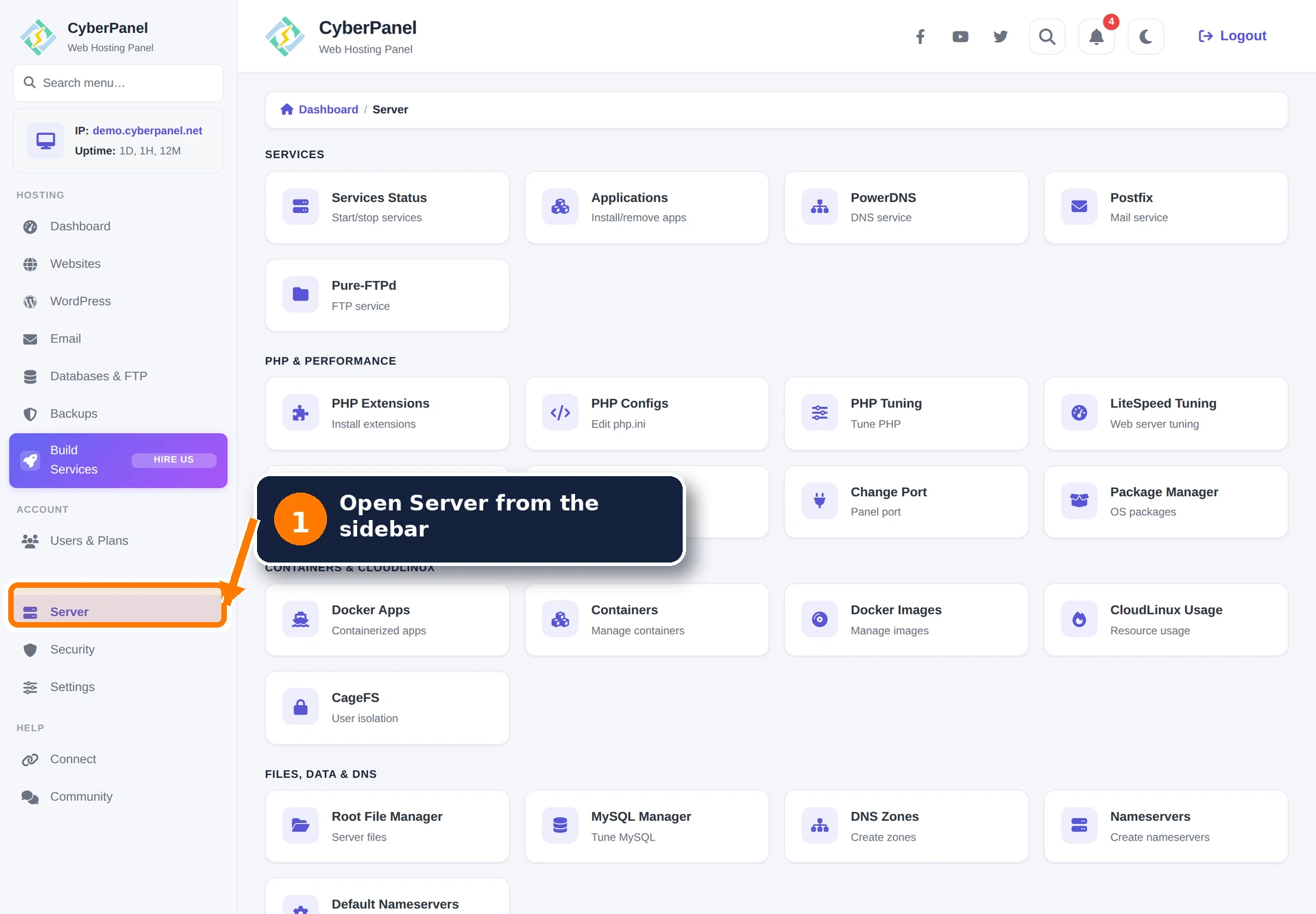Viewport: 1316px width, 914px height.
Task: Open Backups in the sidebar
Action: (x=119, y=414)
